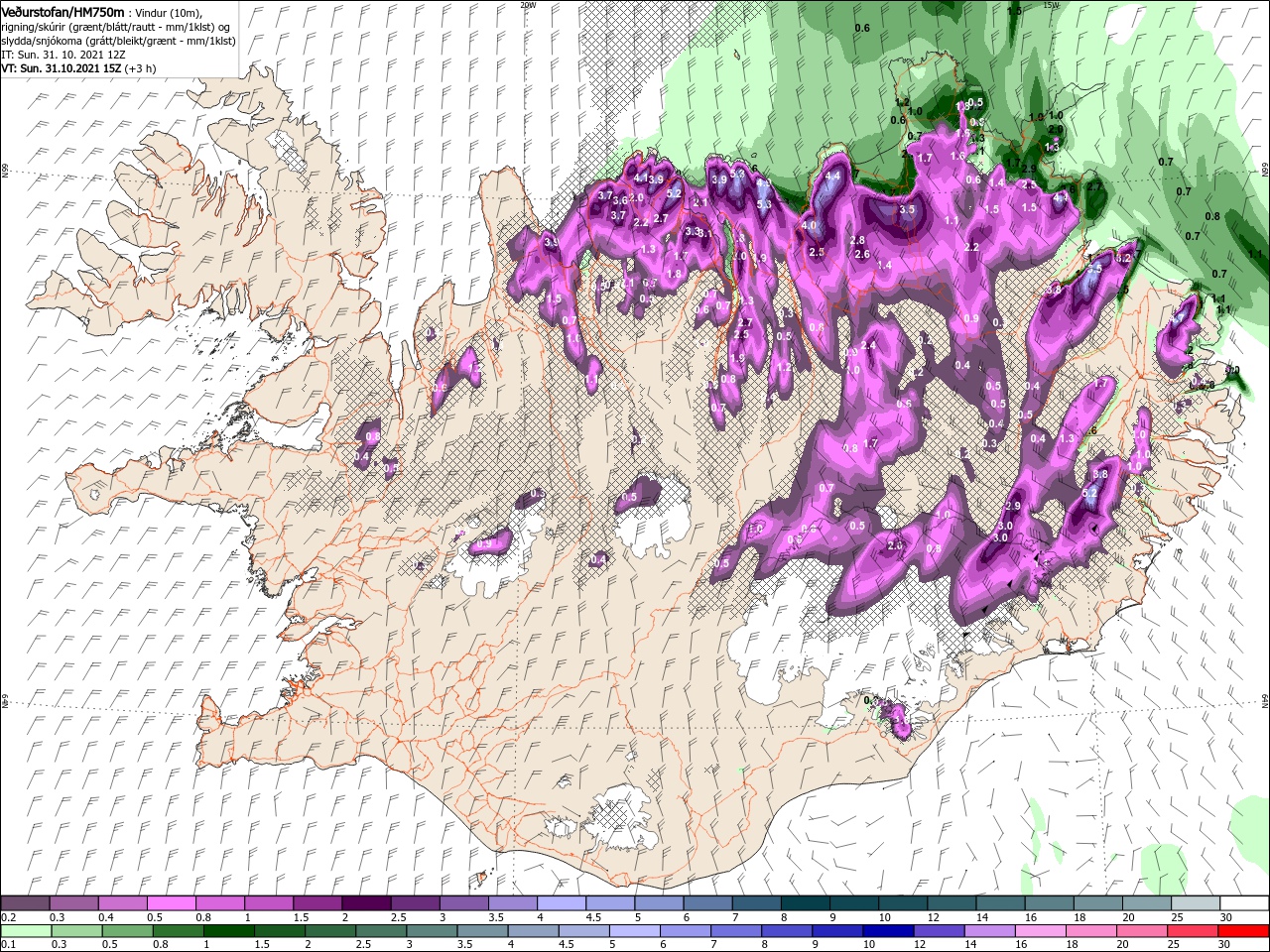The height and width of the screenshot is (952, 1270).
Task: Click the bright pink 0.5–0.8 snow legend swatch
Action: tap(171, 903)
